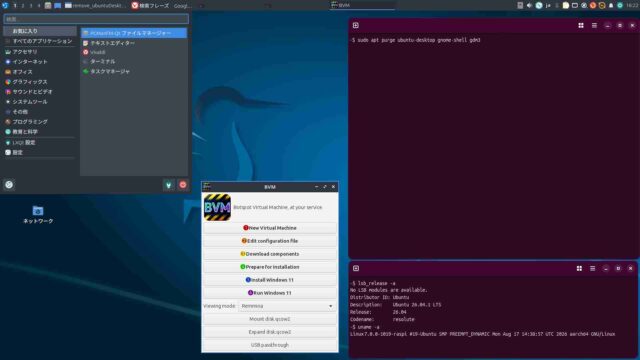Launch テキストエディター from favorites
Image resolution: width=640 pixels, height=360 pixels.
tap(134, 43)
